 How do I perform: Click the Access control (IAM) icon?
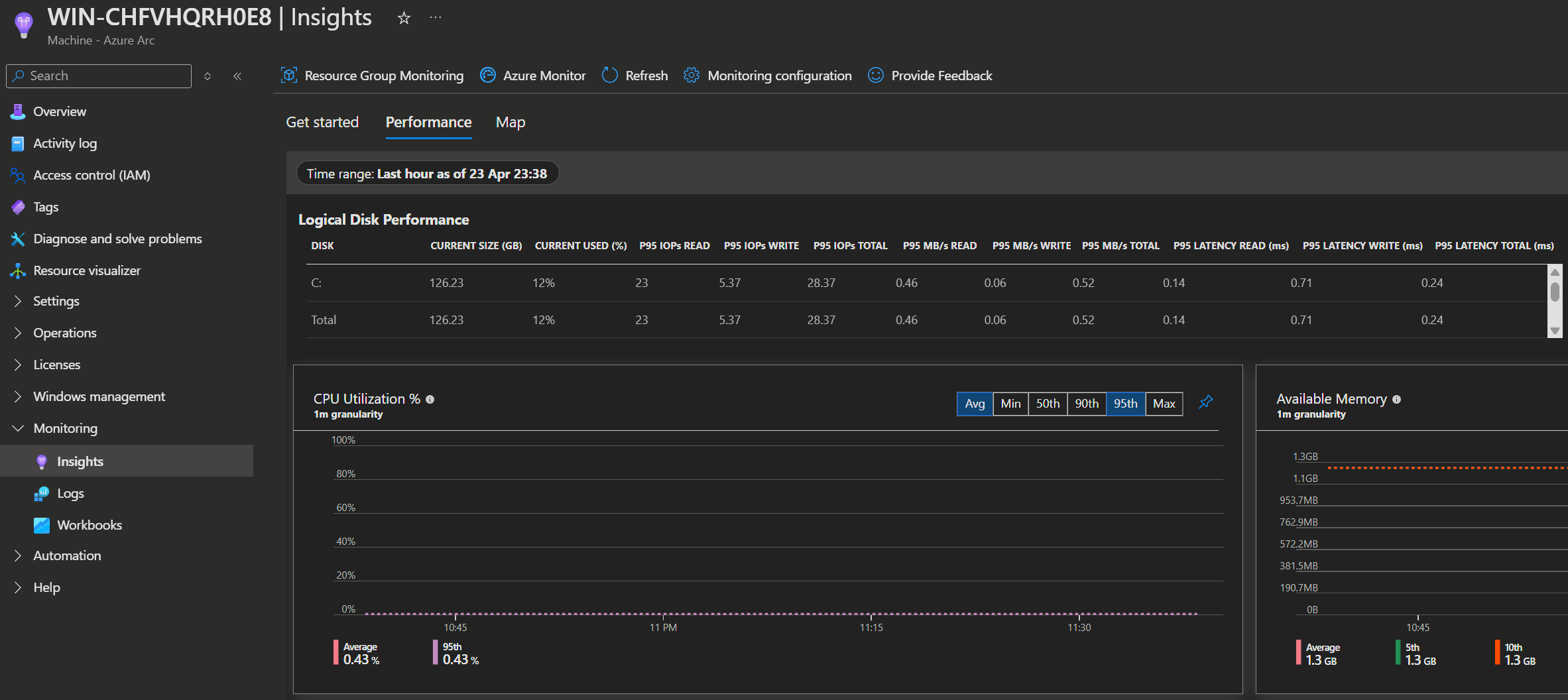point(18,175)
